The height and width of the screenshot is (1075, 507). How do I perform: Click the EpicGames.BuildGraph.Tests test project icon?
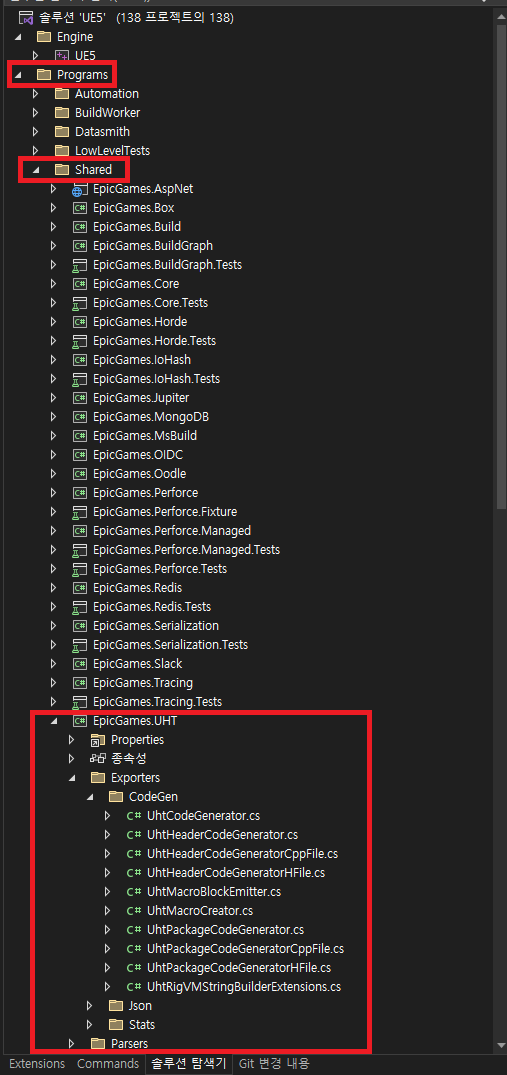[79, 265]
